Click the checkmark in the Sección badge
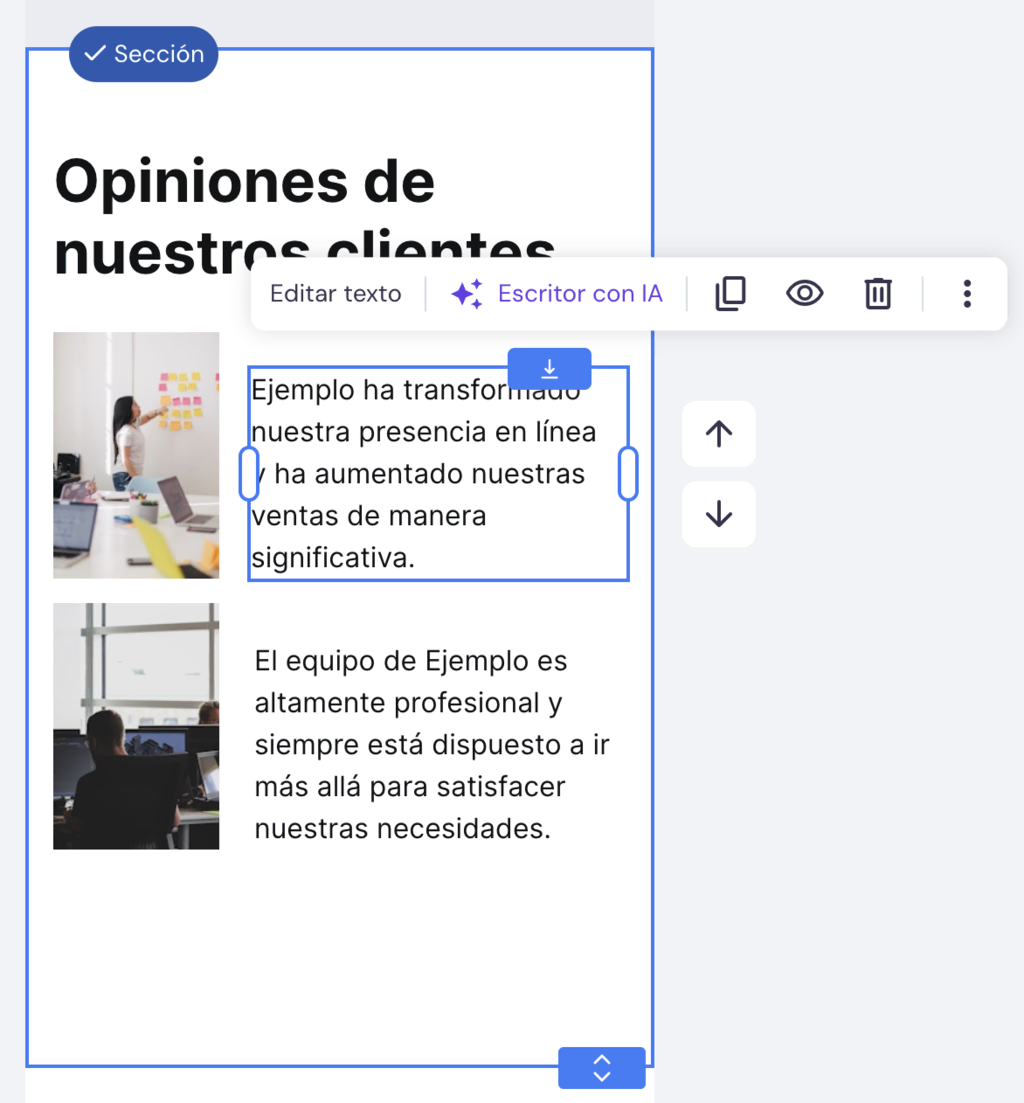Viewport: 1024px width, 1103px height. click(x=95, y=54)
